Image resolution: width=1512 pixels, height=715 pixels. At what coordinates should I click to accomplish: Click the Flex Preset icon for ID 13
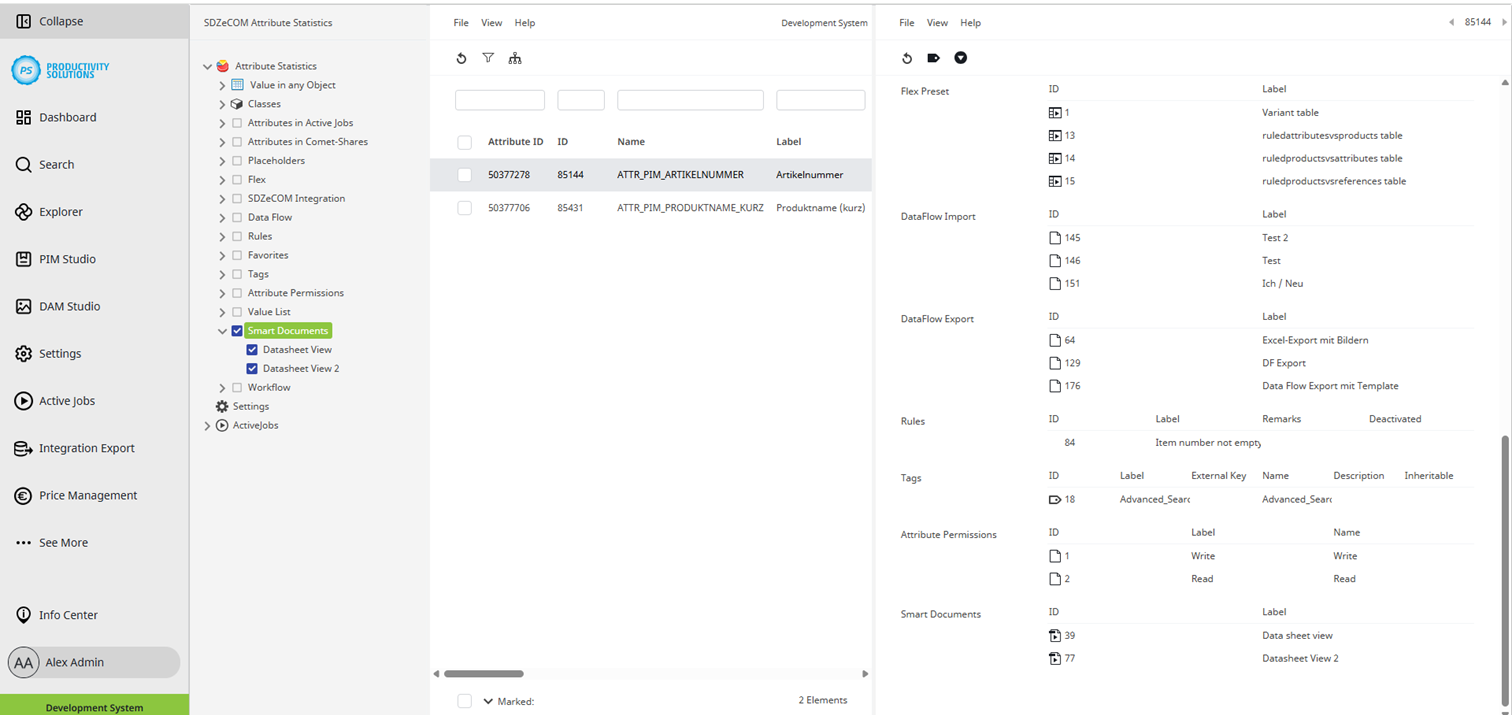tap(1055, 135)
